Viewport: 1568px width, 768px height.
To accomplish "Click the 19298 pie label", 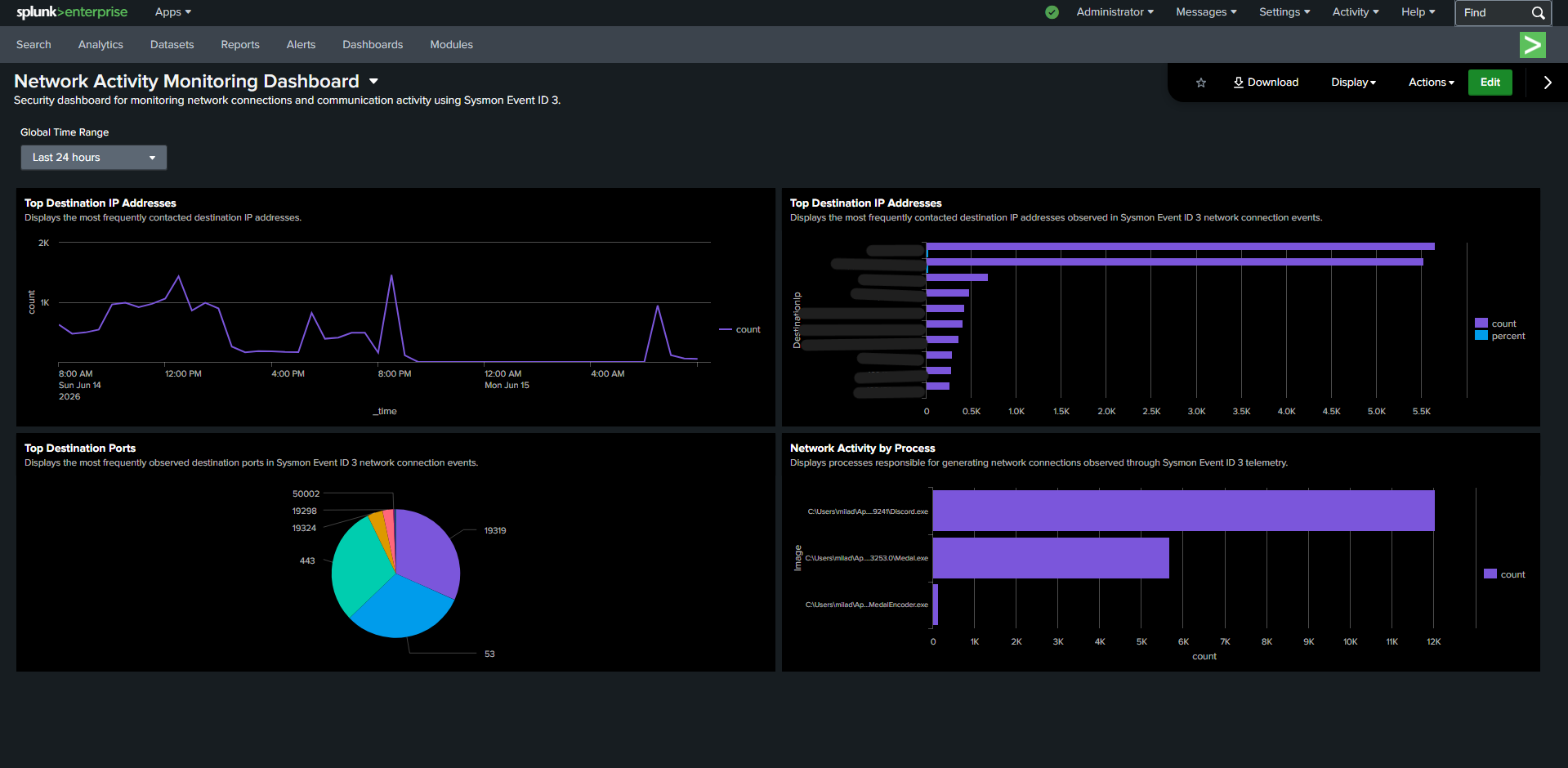I will pyautogui.click(x=305, y=511).
